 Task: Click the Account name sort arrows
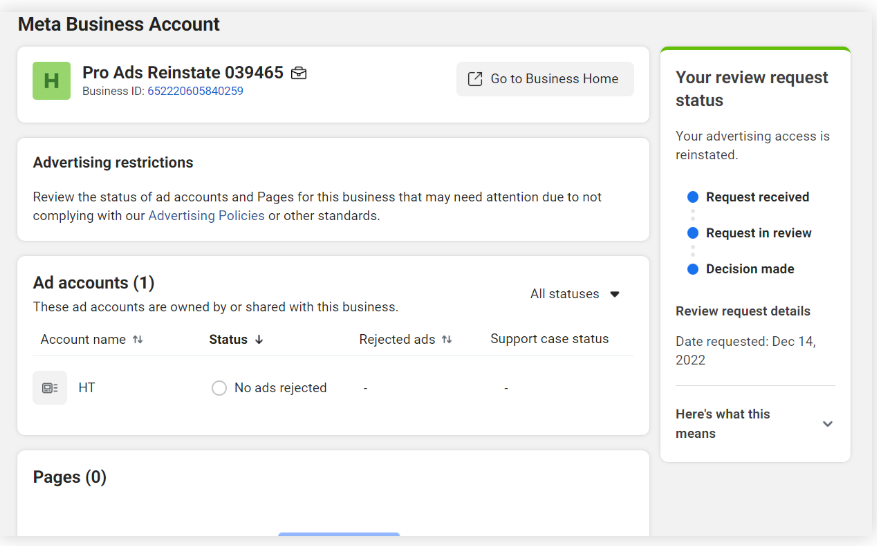coord(138,340)
